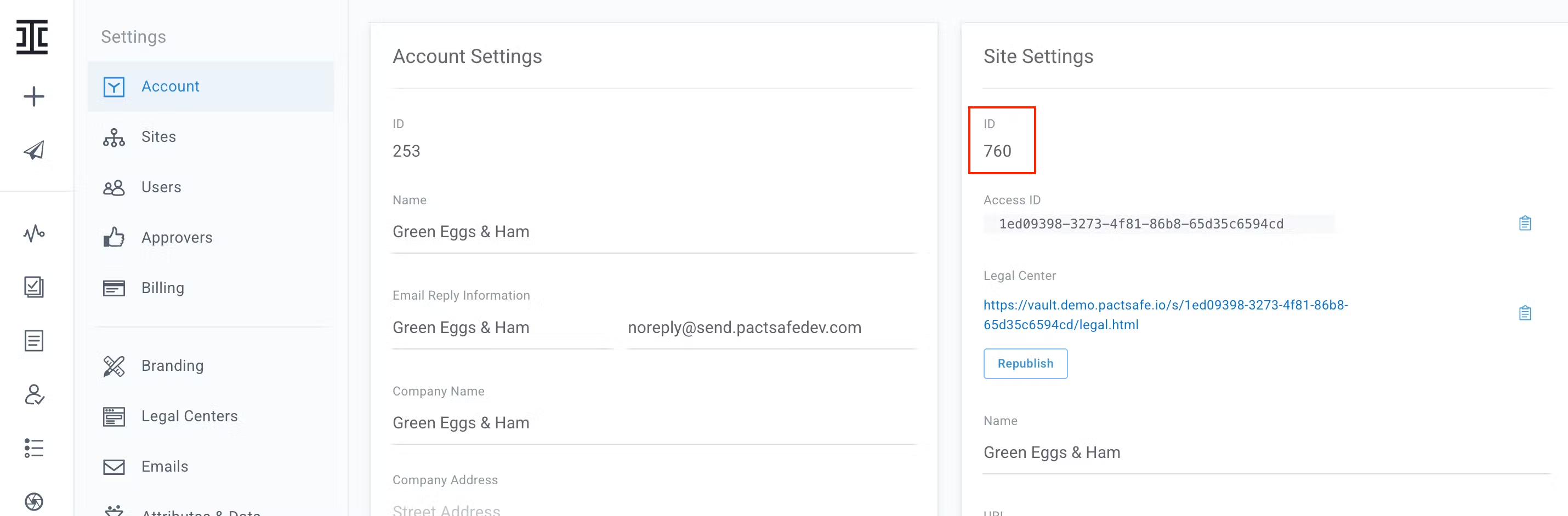The image size is (1568, 516).
Task: Click the Email Reply Information label
Action: (x=461, y=295)
